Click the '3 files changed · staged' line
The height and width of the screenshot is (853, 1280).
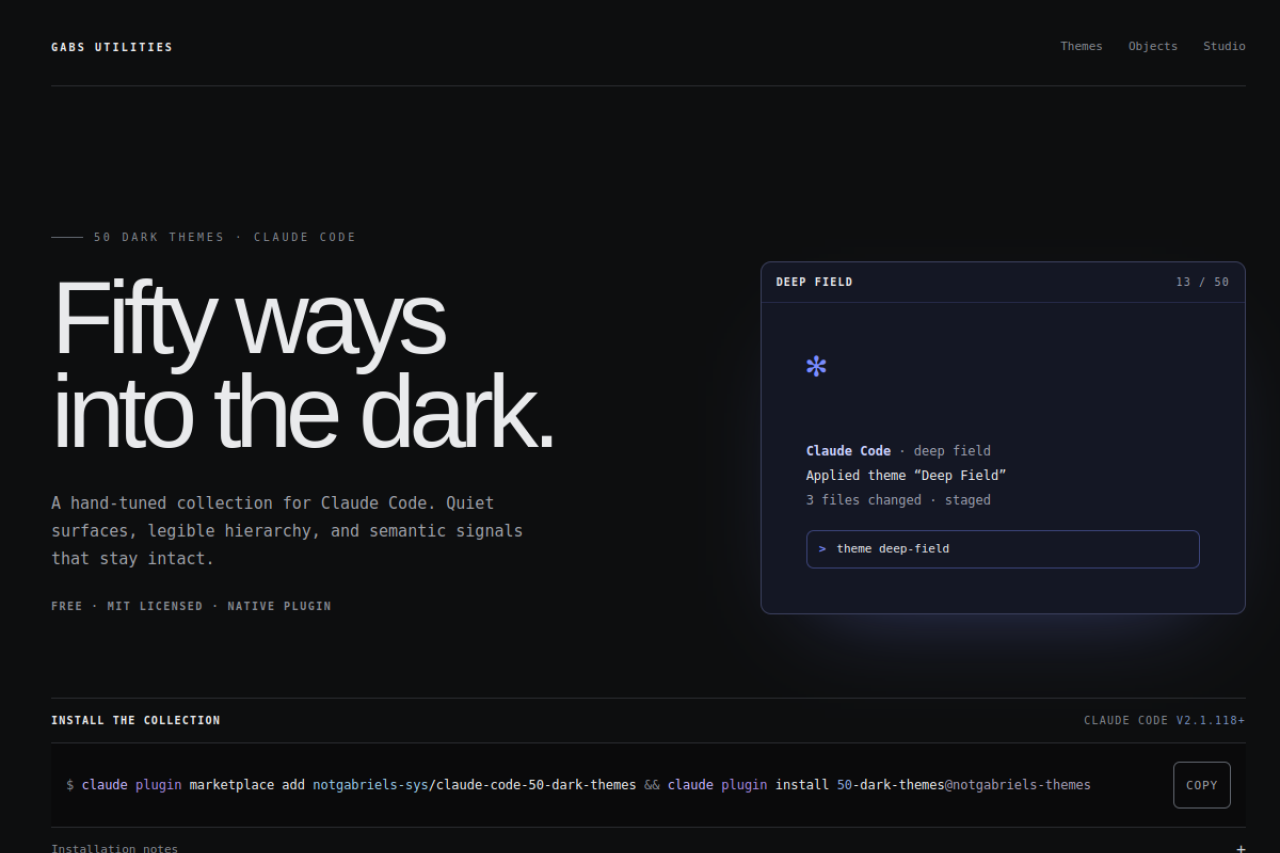click(x=898, y=500)
